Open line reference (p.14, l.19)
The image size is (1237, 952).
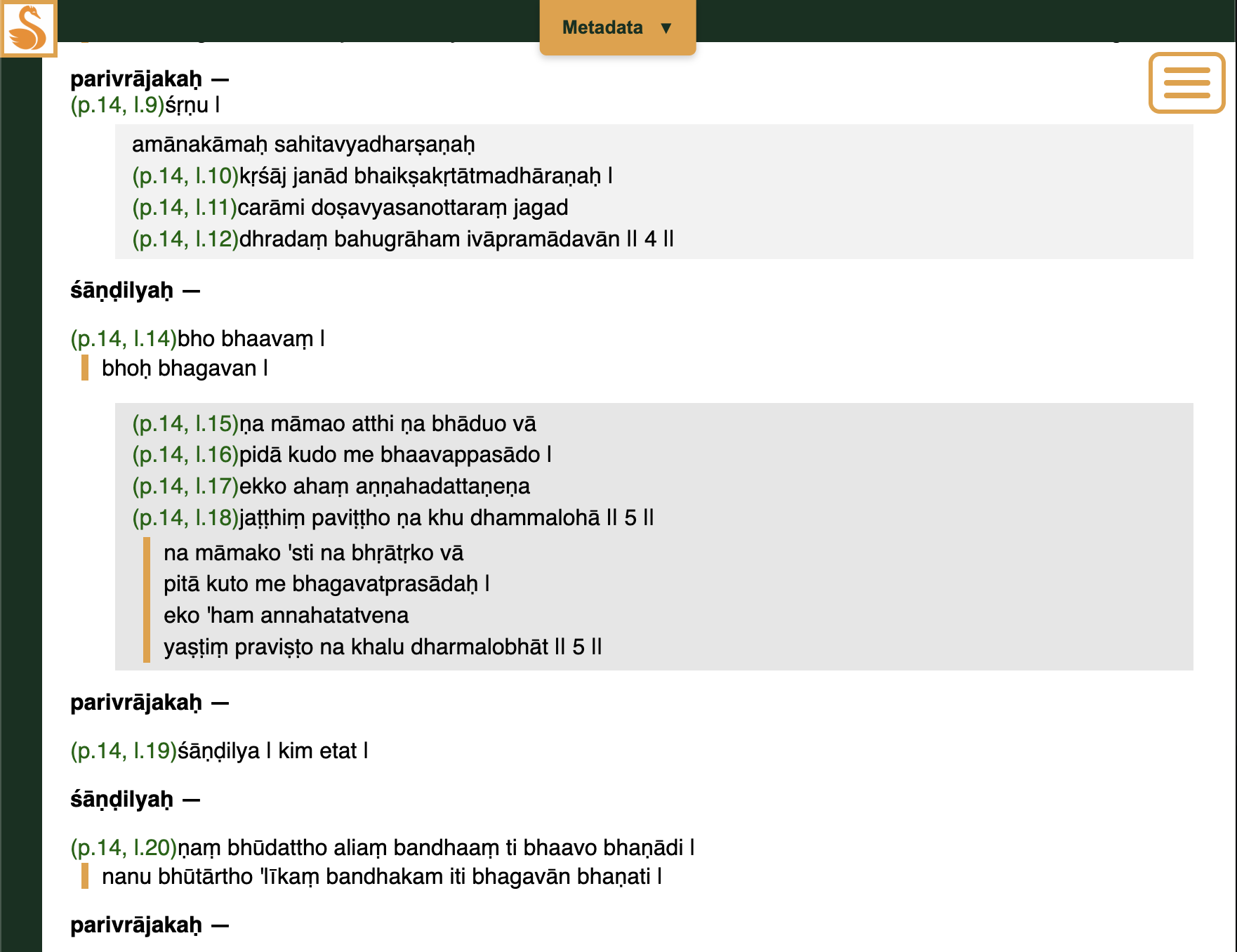(x=124, y=751)
